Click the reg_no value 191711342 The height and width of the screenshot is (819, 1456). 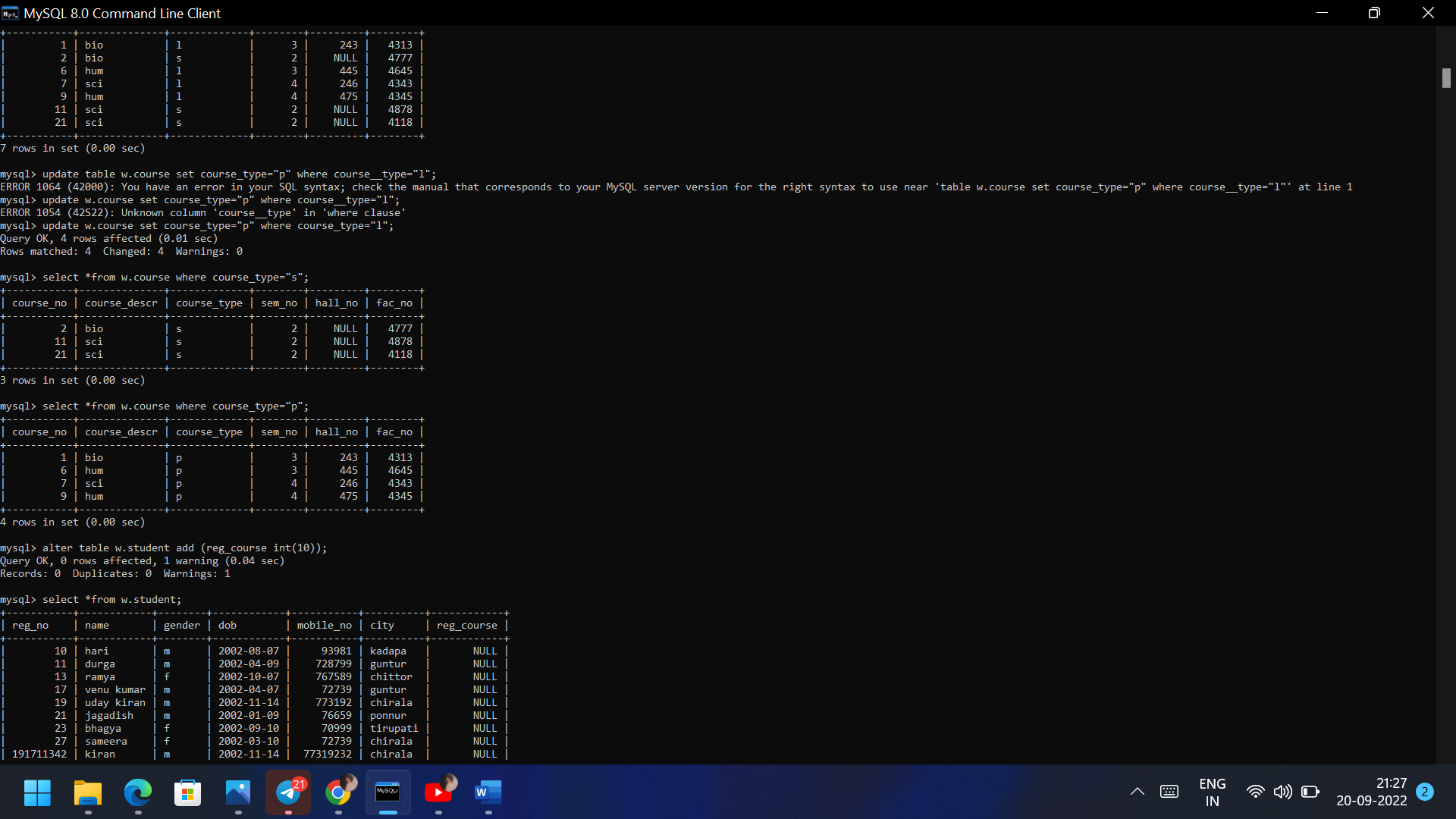pyautogui.click(x=39, y=755)
